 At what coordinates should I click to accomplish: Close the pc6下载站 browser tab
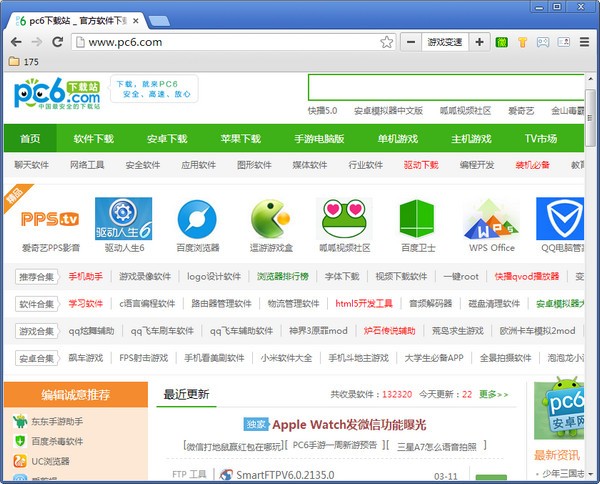click(x=135, y=21)
